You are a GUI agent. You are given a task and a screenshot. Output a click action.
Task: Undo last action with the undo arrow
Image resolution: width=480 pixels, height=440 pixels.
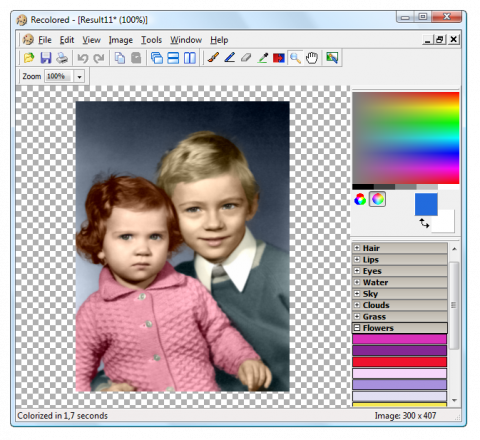click(x=83, y=58)
